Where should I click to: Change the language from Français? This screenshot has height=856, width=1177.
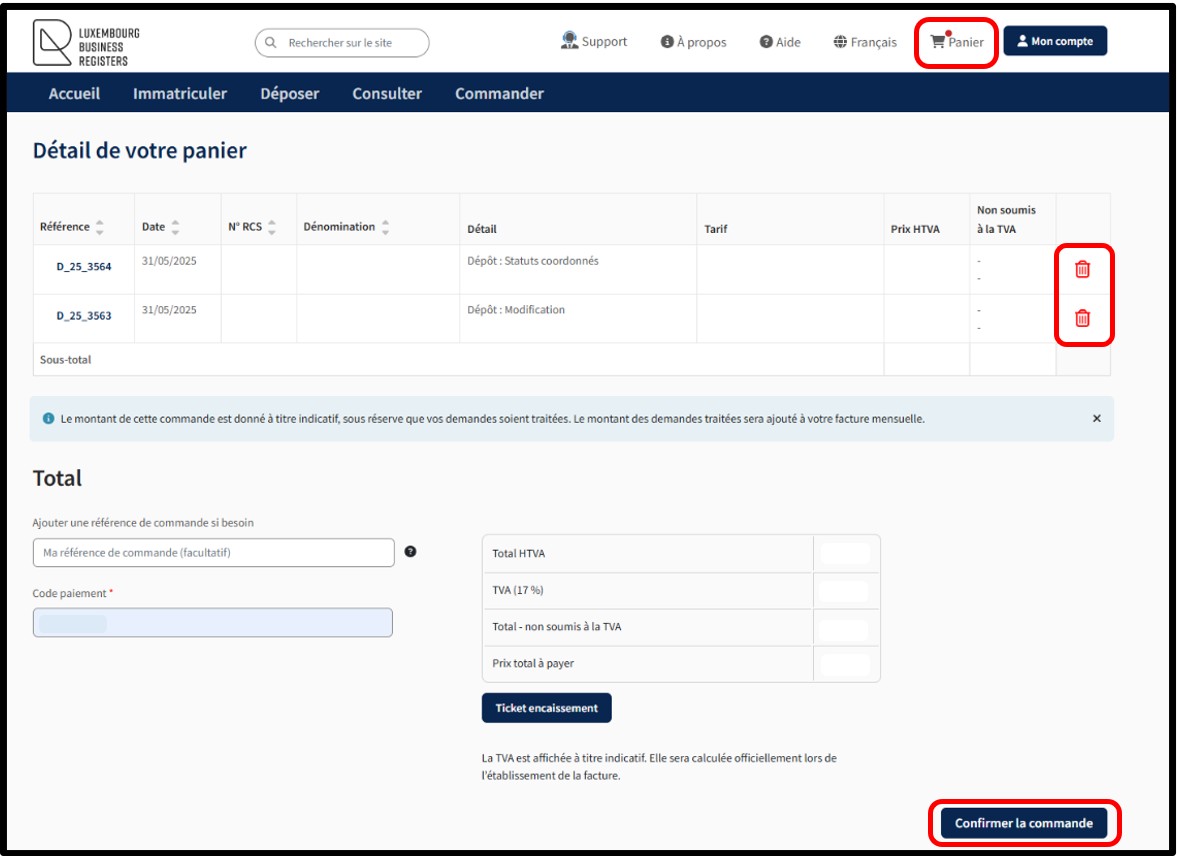coord(865,42)
